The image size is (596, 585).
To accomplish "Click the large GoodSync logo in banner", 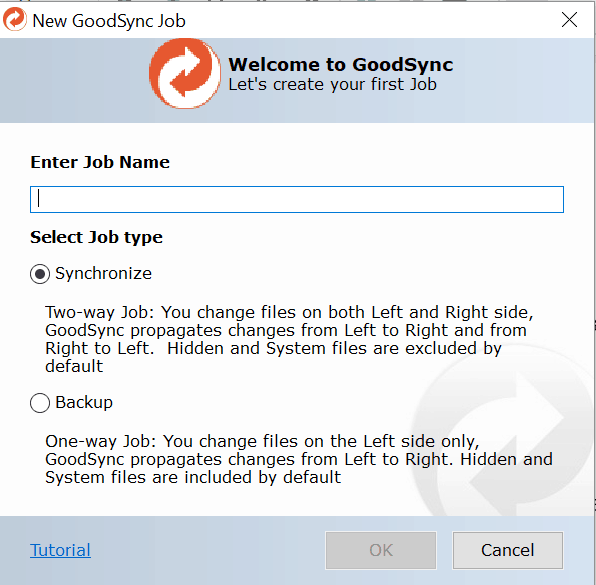I will tap(185, 73).
